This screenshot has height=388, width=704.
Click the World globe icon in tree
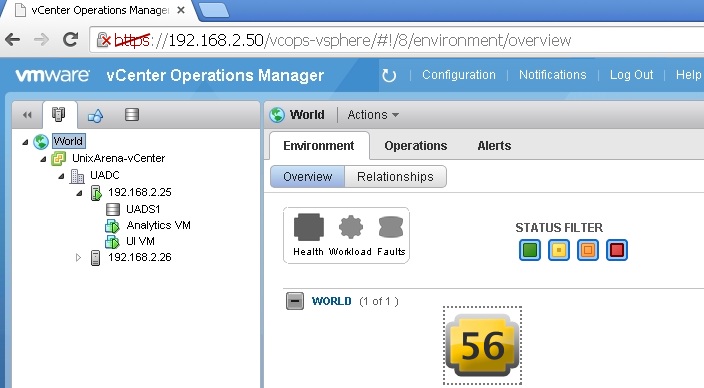click(41, 141)
